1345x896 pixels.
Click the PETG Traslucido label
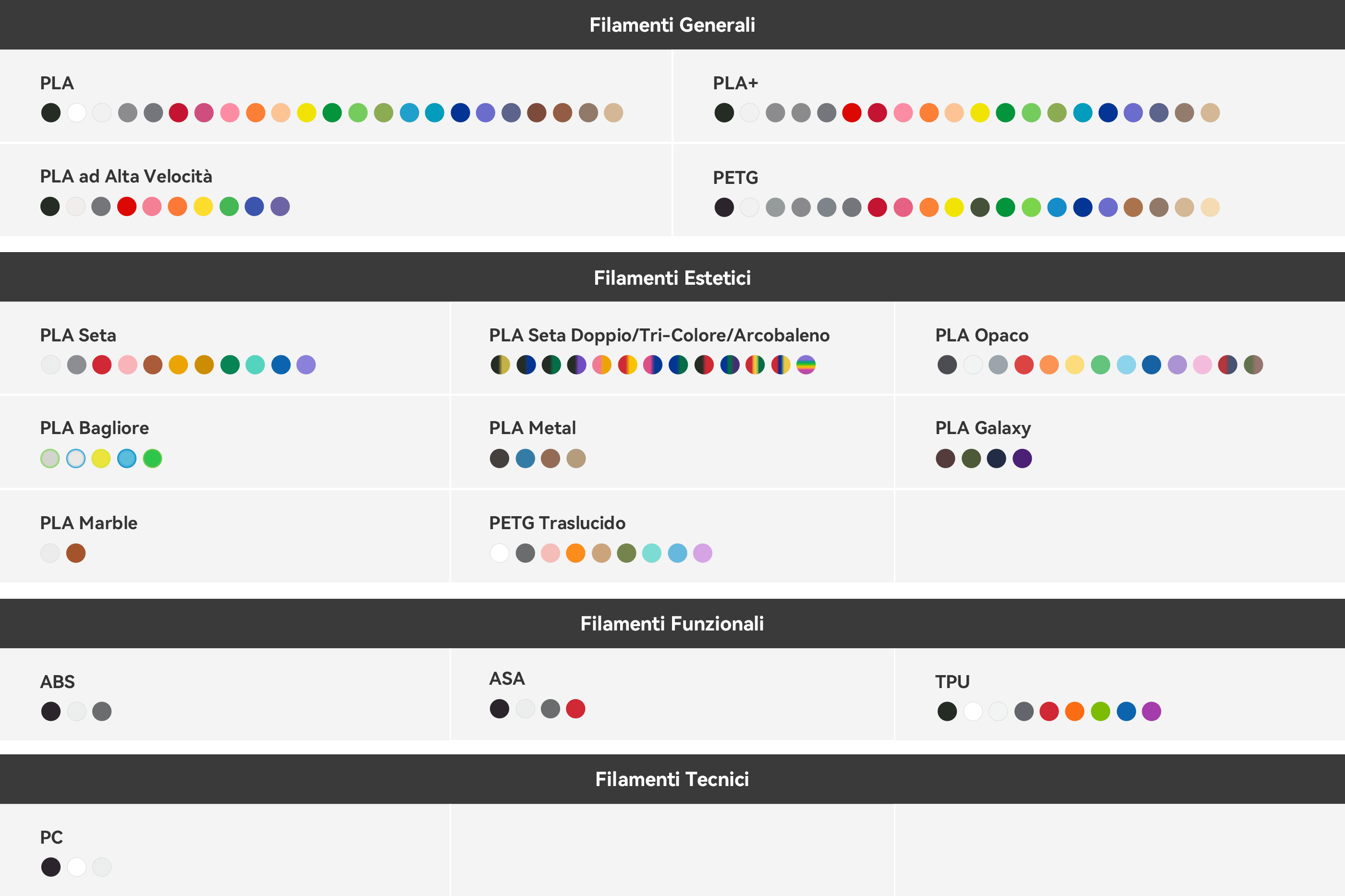click(557, 523)
